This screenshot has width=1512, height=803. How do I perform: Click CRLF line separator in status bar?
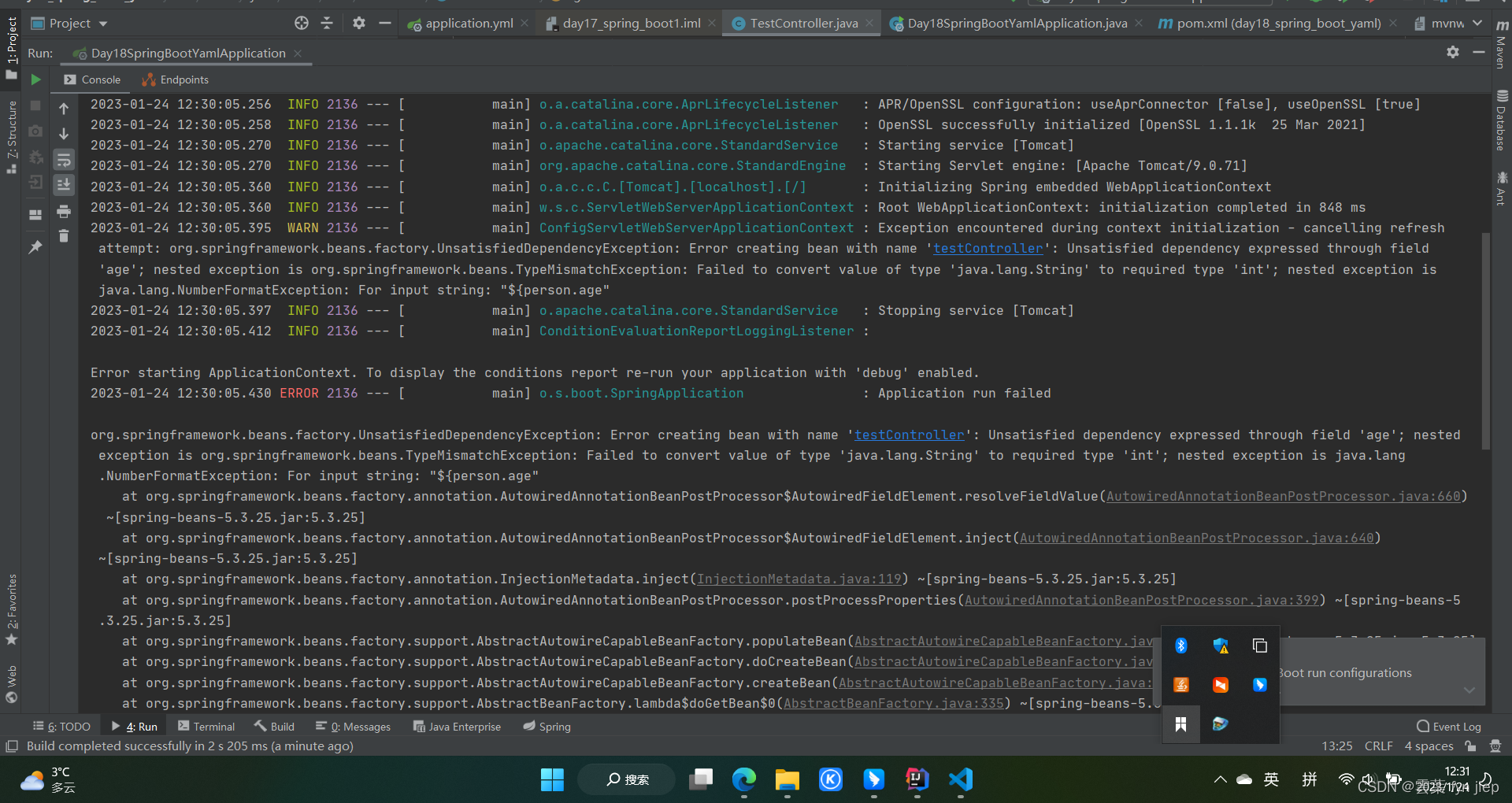pyautogui.click(x=1378, y=746)
